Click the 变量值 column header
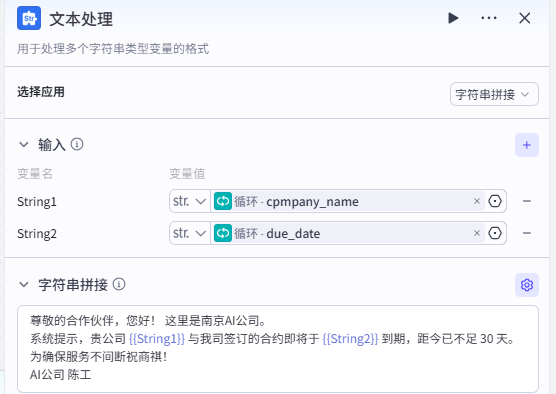 187,174
